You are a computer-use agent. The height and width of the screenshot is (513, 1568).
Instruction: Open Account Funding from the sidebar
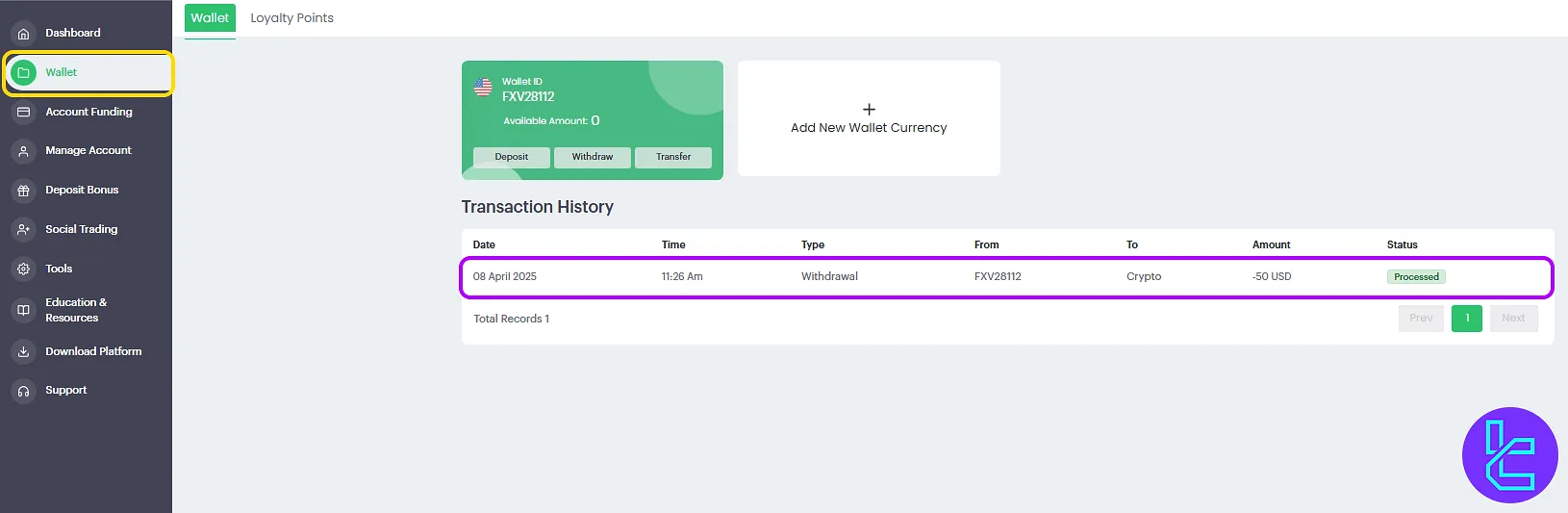89,112
